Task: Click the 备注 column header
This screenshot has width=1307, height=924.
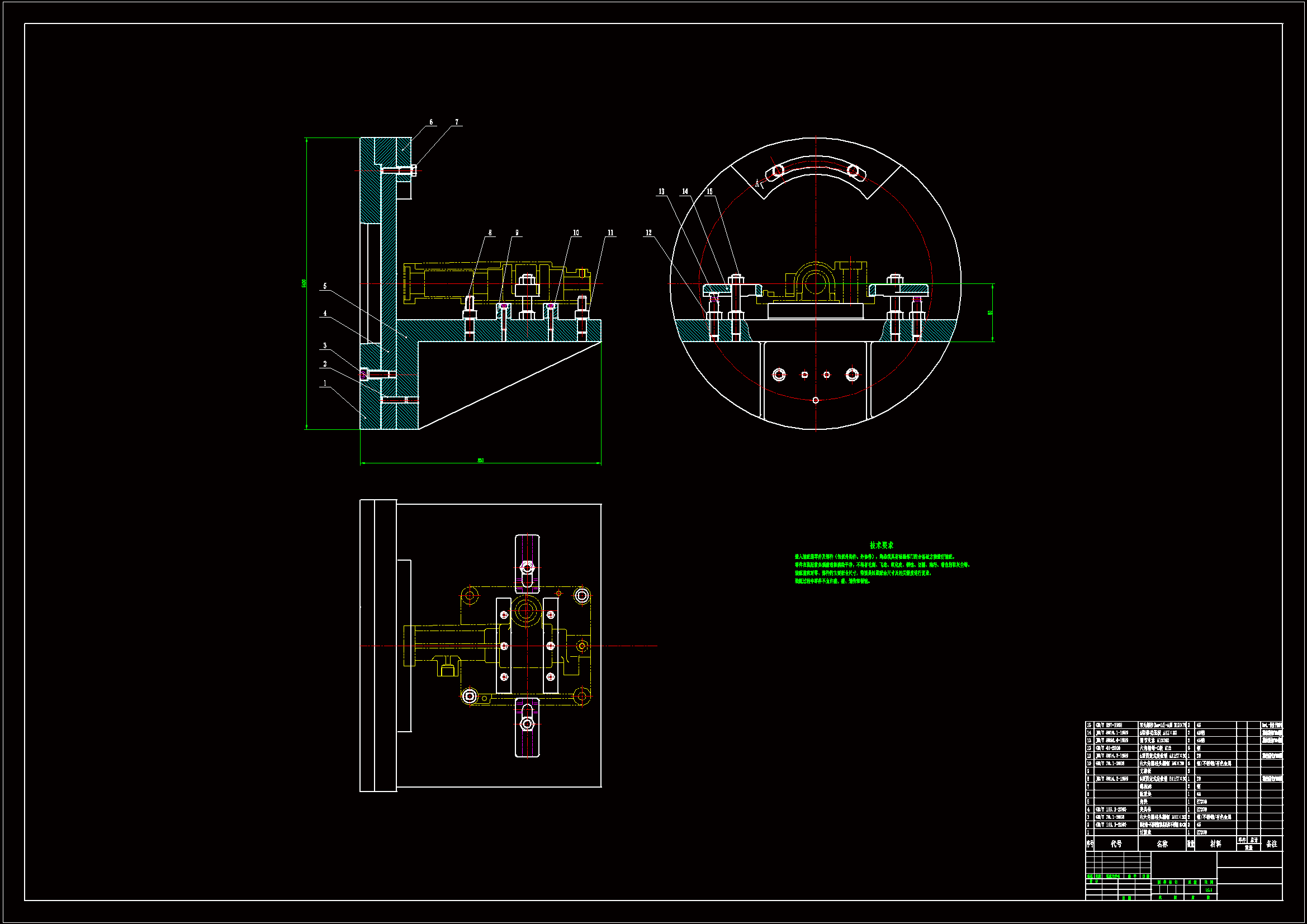Action: [x=1272, y=844]
